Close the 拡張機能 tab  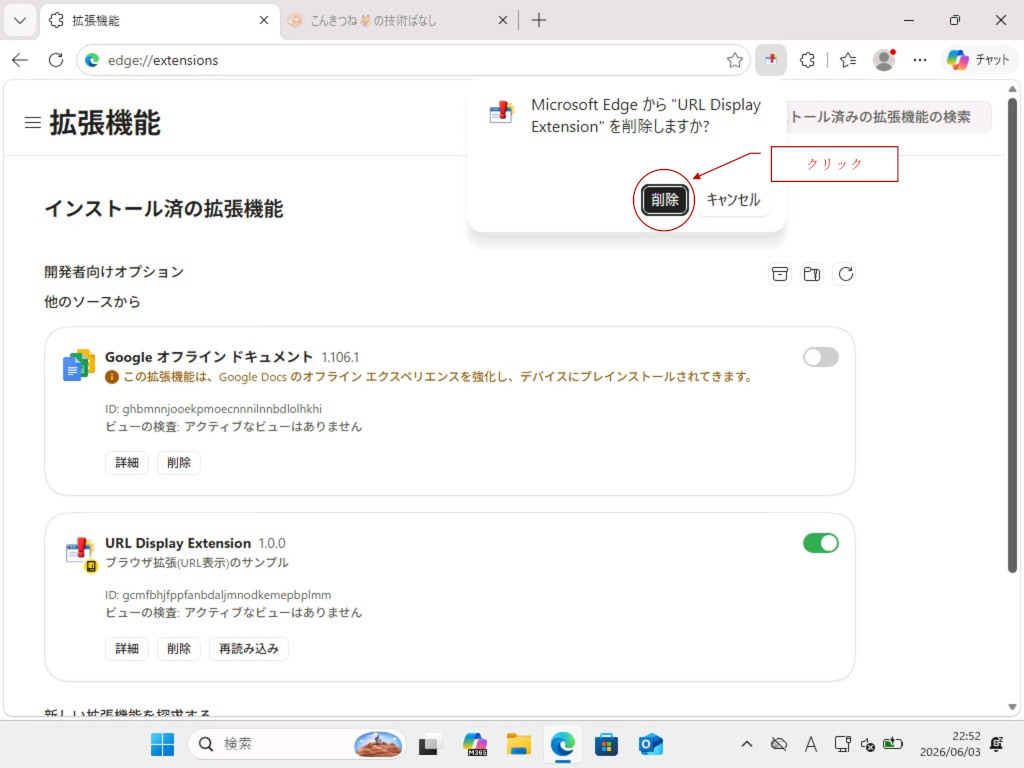tap(264, 20)
